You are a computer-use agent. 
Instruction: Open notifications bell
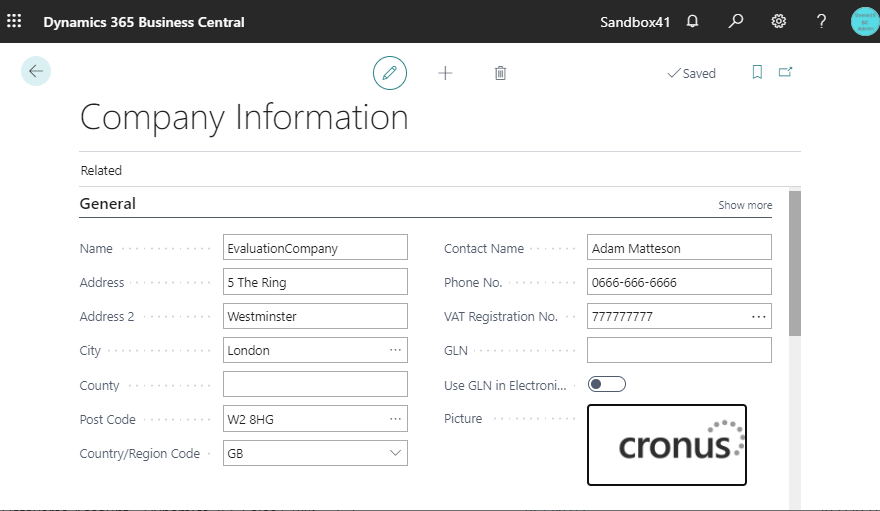tap(693, 21)
